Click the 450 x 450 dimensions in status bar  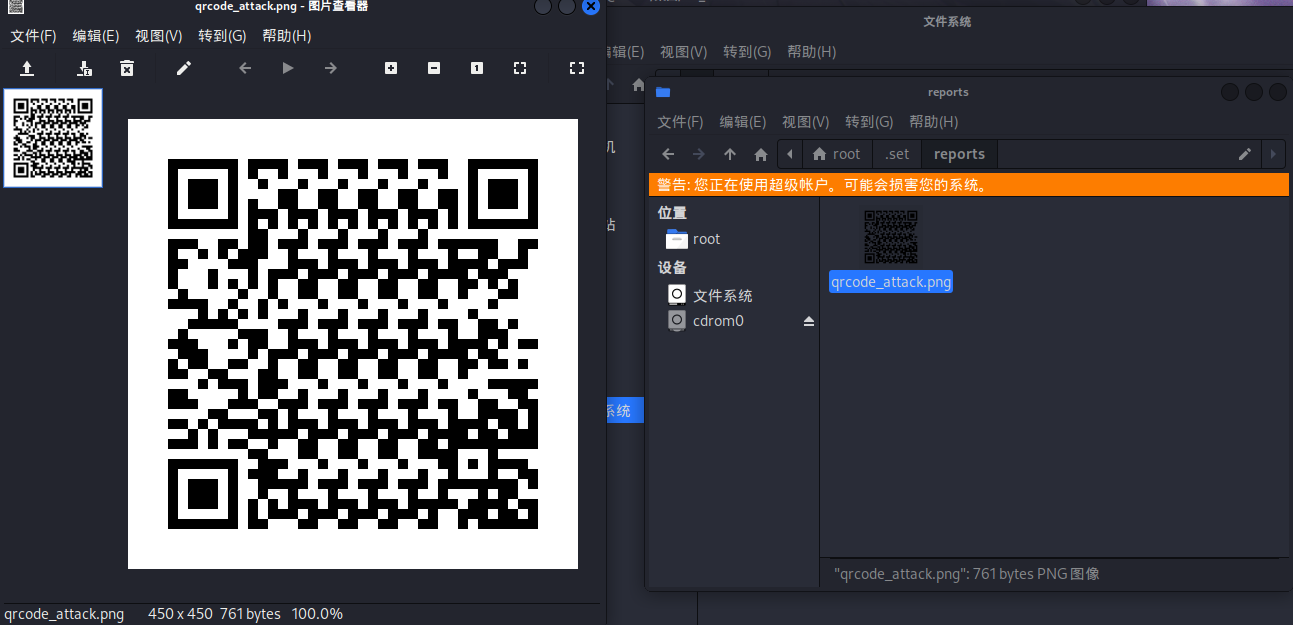180,614
